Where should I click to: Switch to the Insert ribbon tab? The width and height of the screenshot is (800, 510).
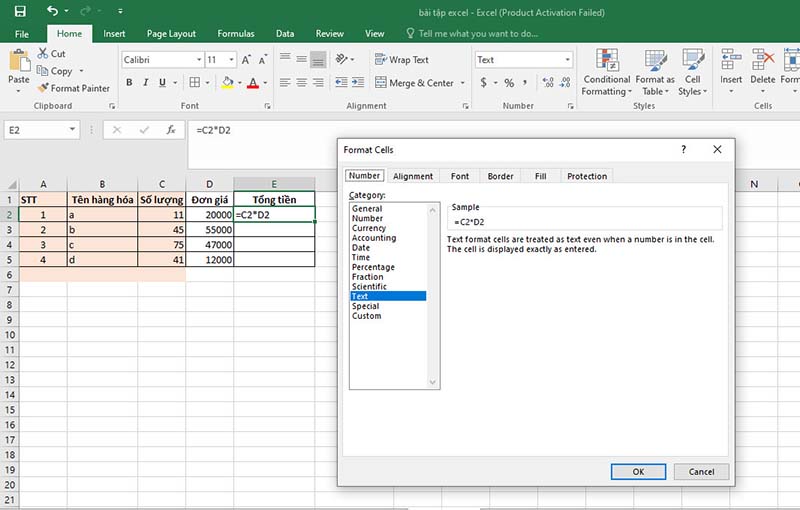(x=114, y=34)
